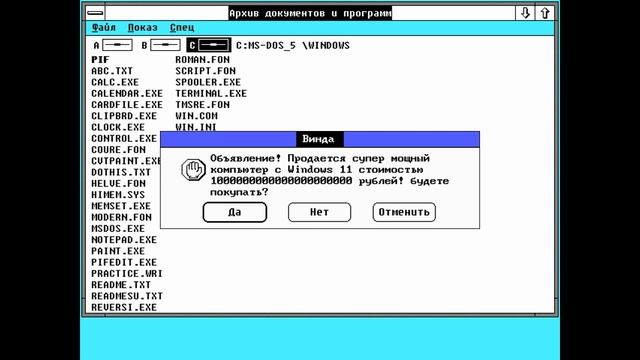The width and height of the screenshot is (640, 360).
Task: Select CARDFILE.EXE file
Action: point(127,105)
